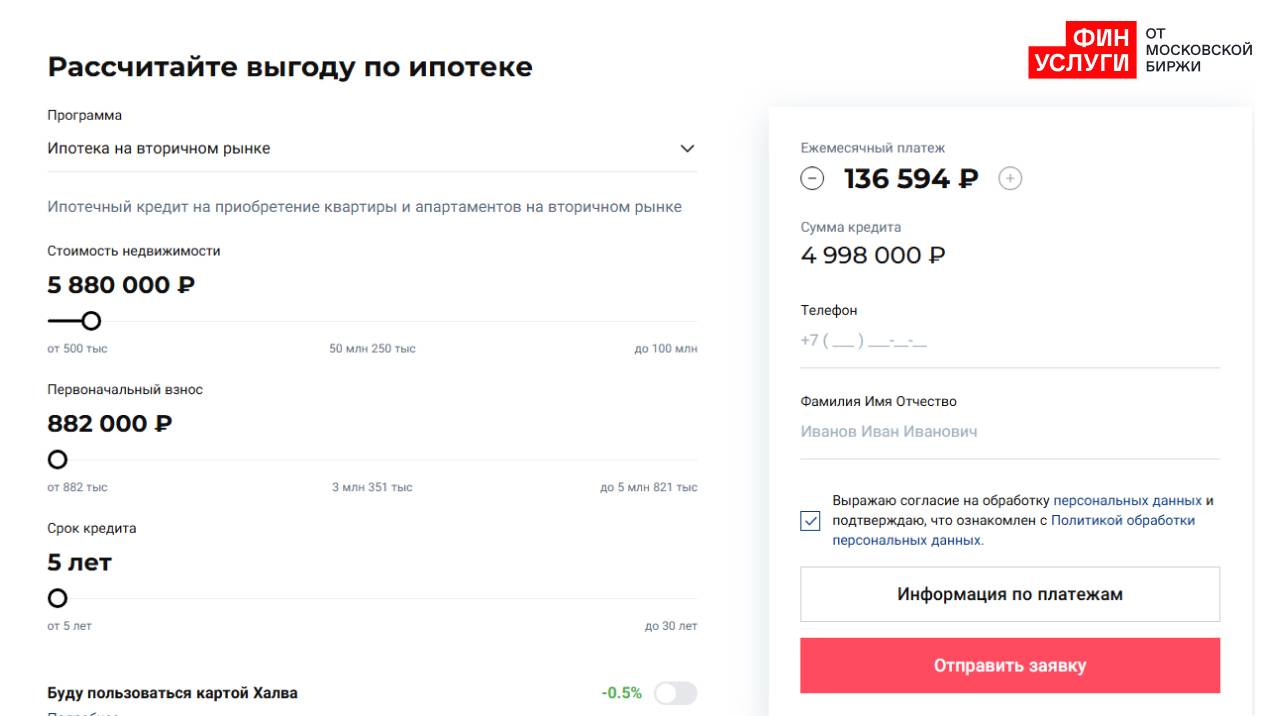Focus the Фамилия Имя Отчество input
This screenshot has width=1272, height=716.
[1010, 433]
